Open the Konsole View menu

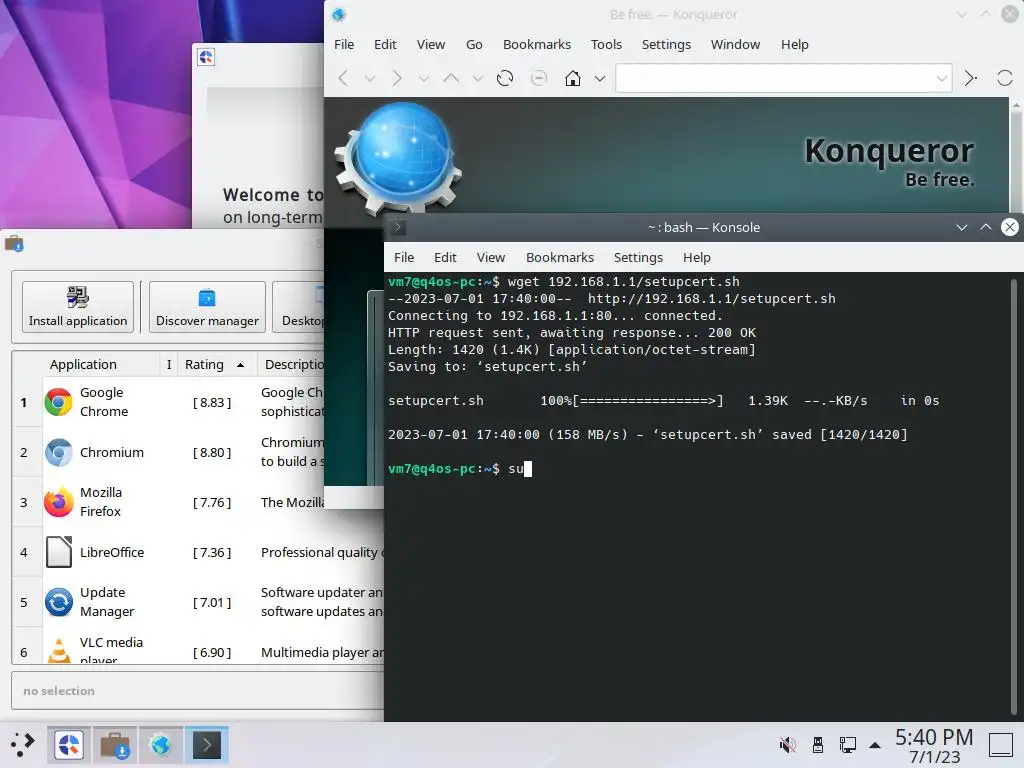point(491,257)
